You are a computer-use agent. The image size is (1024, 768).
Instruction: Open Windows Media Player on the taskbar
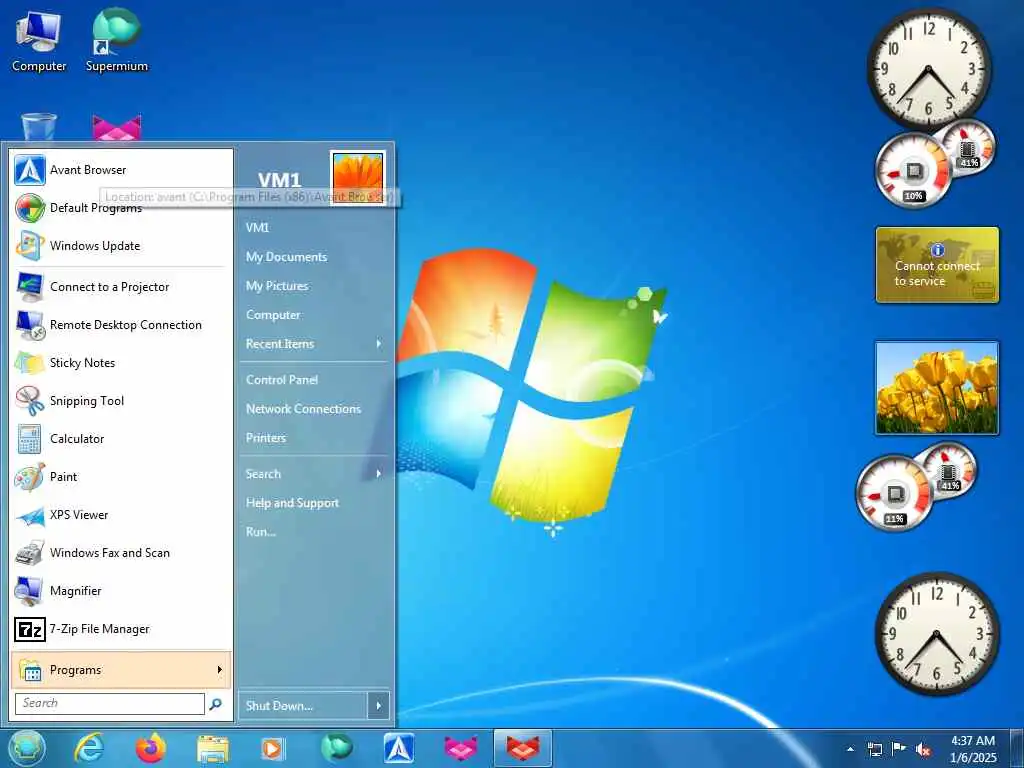click(273, 748)
